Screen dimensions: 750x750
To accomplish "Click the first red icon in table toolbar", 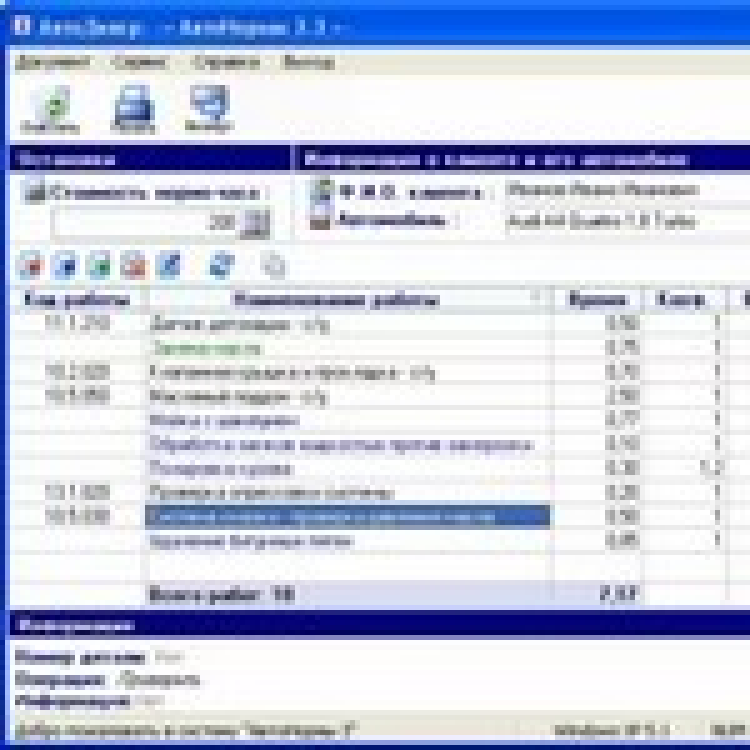I will coord(32,265).
